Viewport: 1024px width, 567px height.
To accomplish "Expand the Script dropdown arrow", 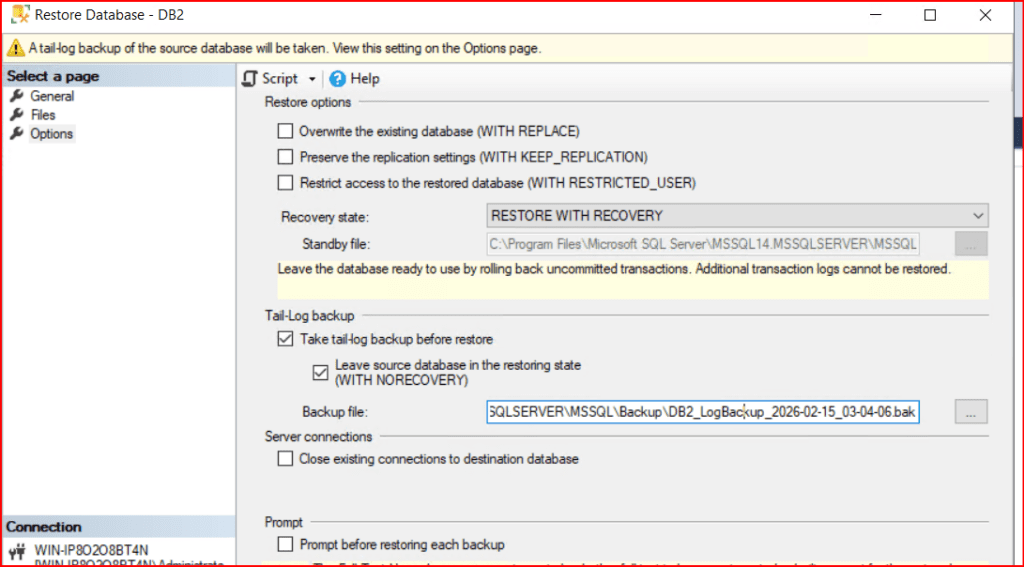I will pos(312,79).
